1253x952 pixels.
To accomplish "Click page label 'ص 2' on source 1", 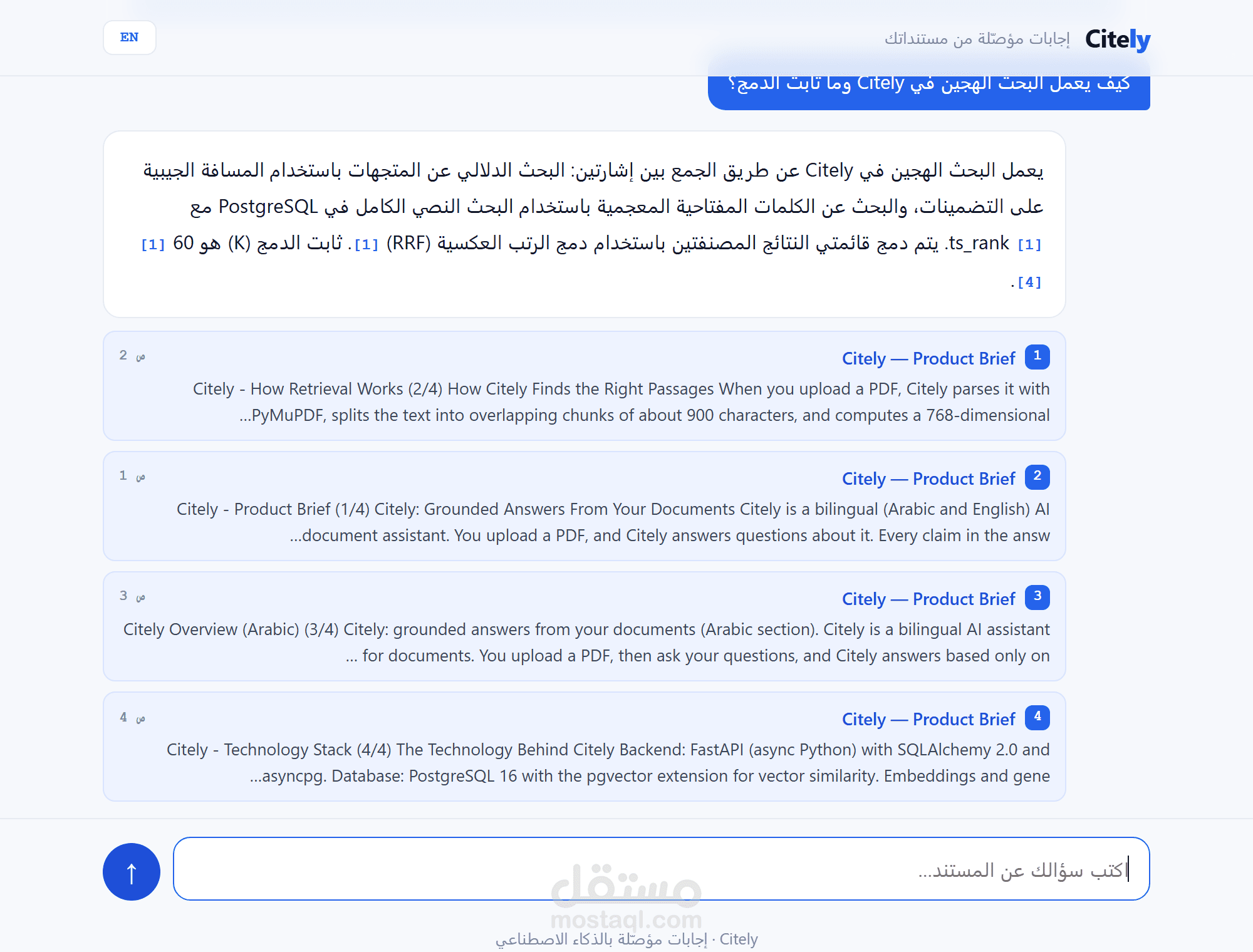I will 132,356.
